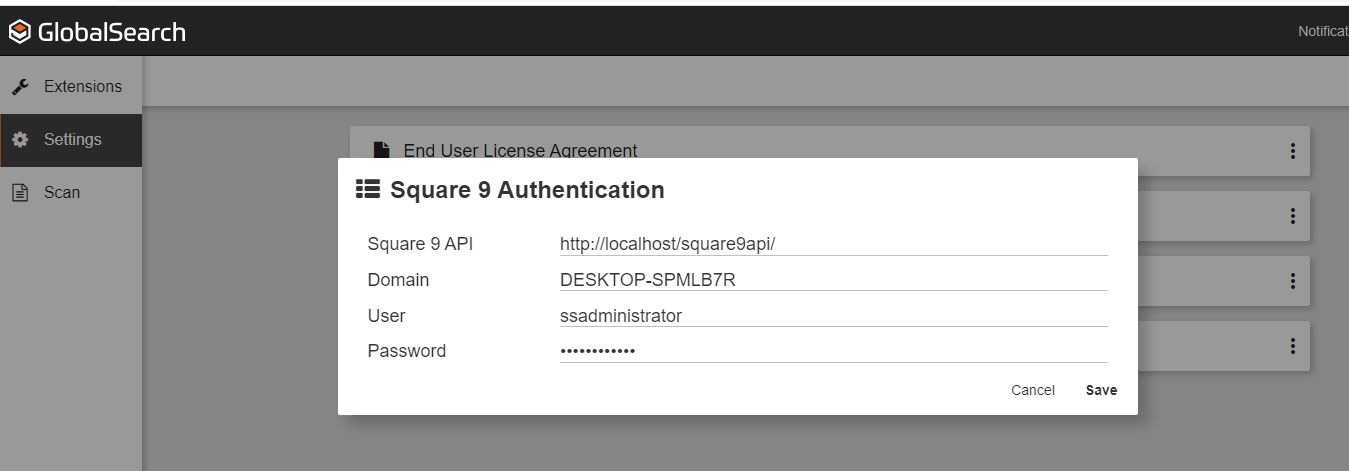
Task: Cancel the authentication dialog
Action: point(1032,390)
